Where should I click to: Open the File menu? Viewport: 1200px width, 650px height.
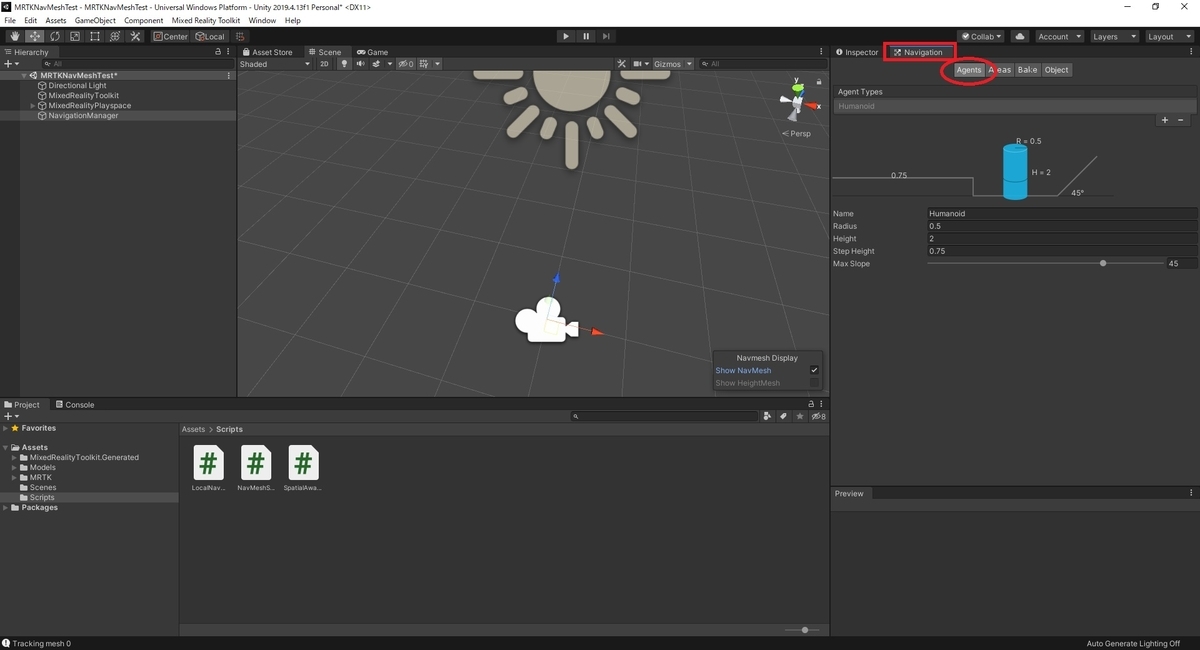(10, 20)
